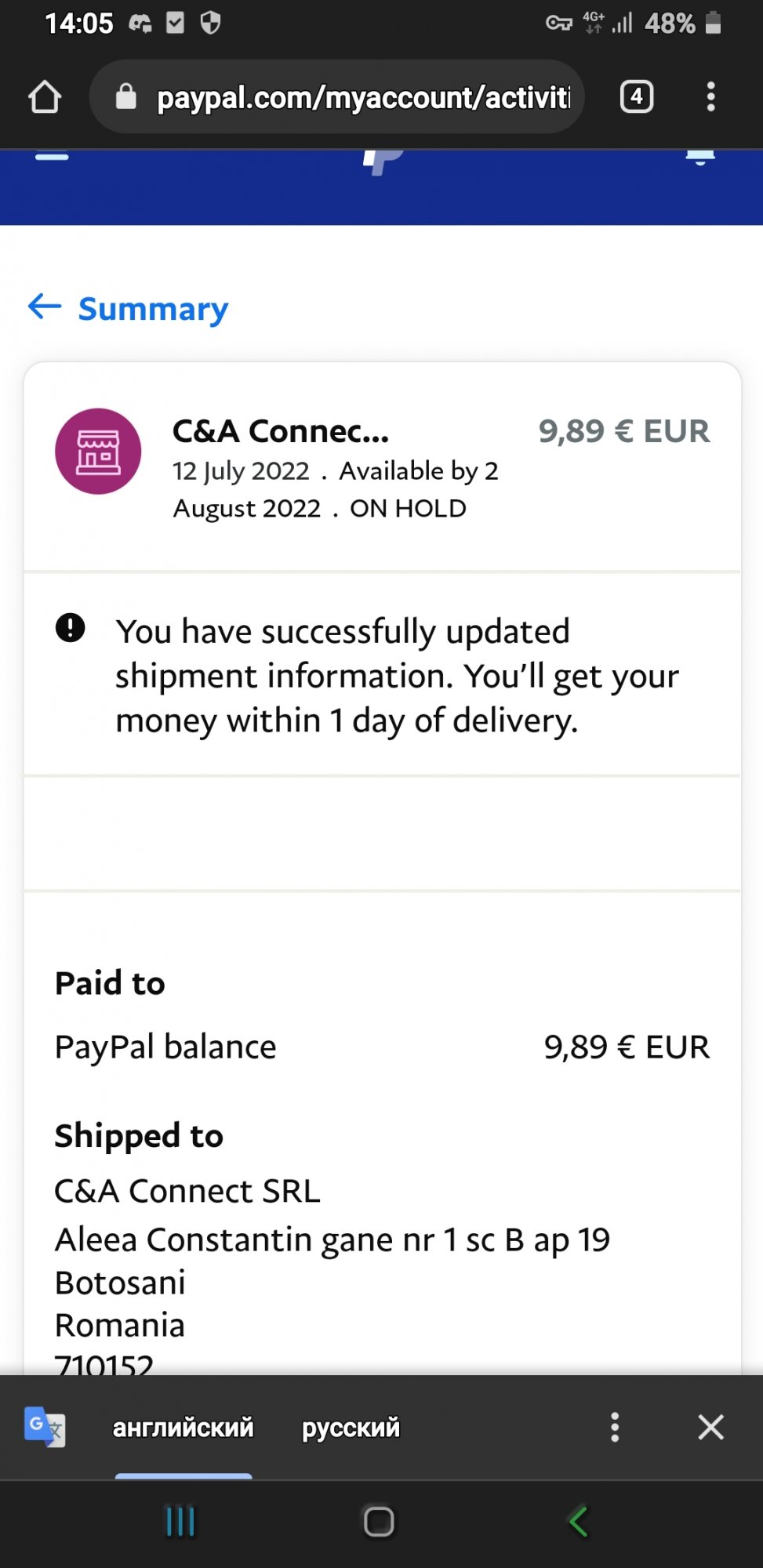
Task: Select the русский language tab
Action: (x=351, y=1428)
